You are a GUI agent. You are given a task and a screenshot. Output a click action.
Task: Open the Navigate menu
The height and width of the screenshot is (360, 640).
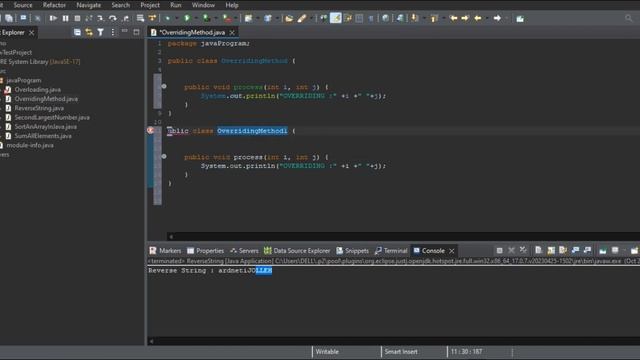[x=89, y=5]
